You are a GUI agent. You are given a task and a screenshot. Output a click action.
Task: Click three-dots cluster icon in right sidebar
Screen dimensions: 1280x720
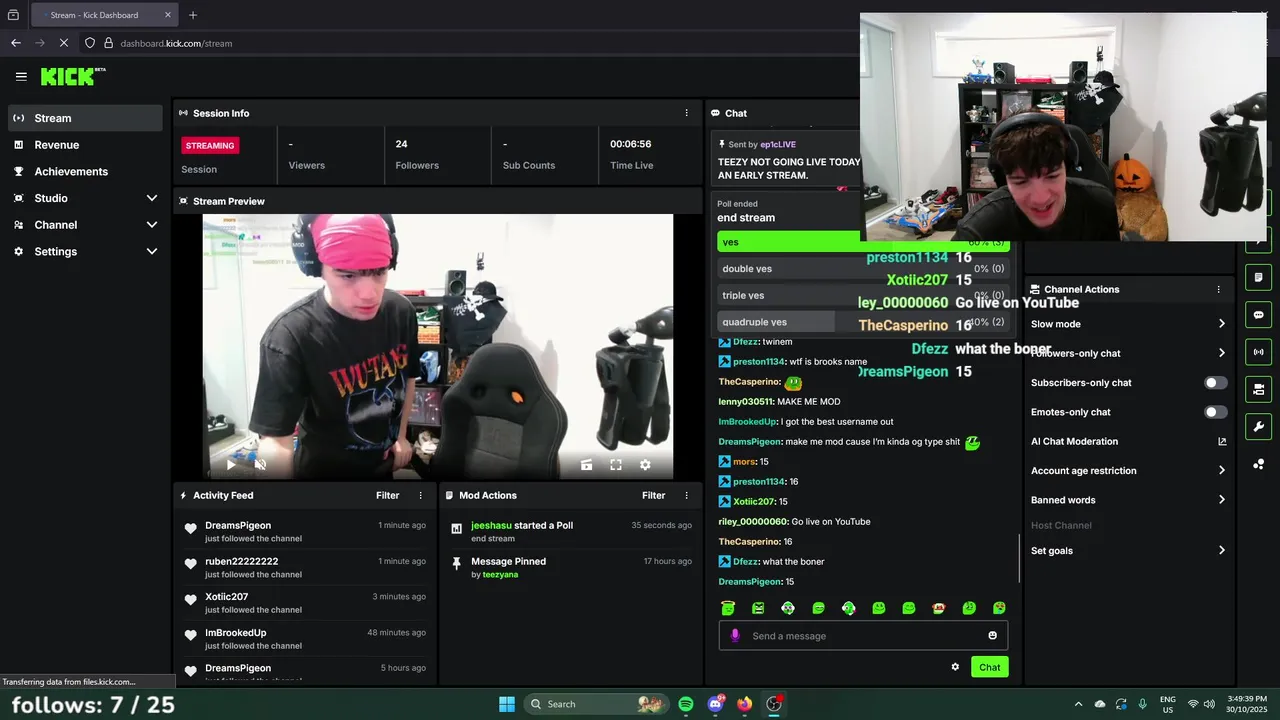pyautogui.click(x=1258, y=464)
